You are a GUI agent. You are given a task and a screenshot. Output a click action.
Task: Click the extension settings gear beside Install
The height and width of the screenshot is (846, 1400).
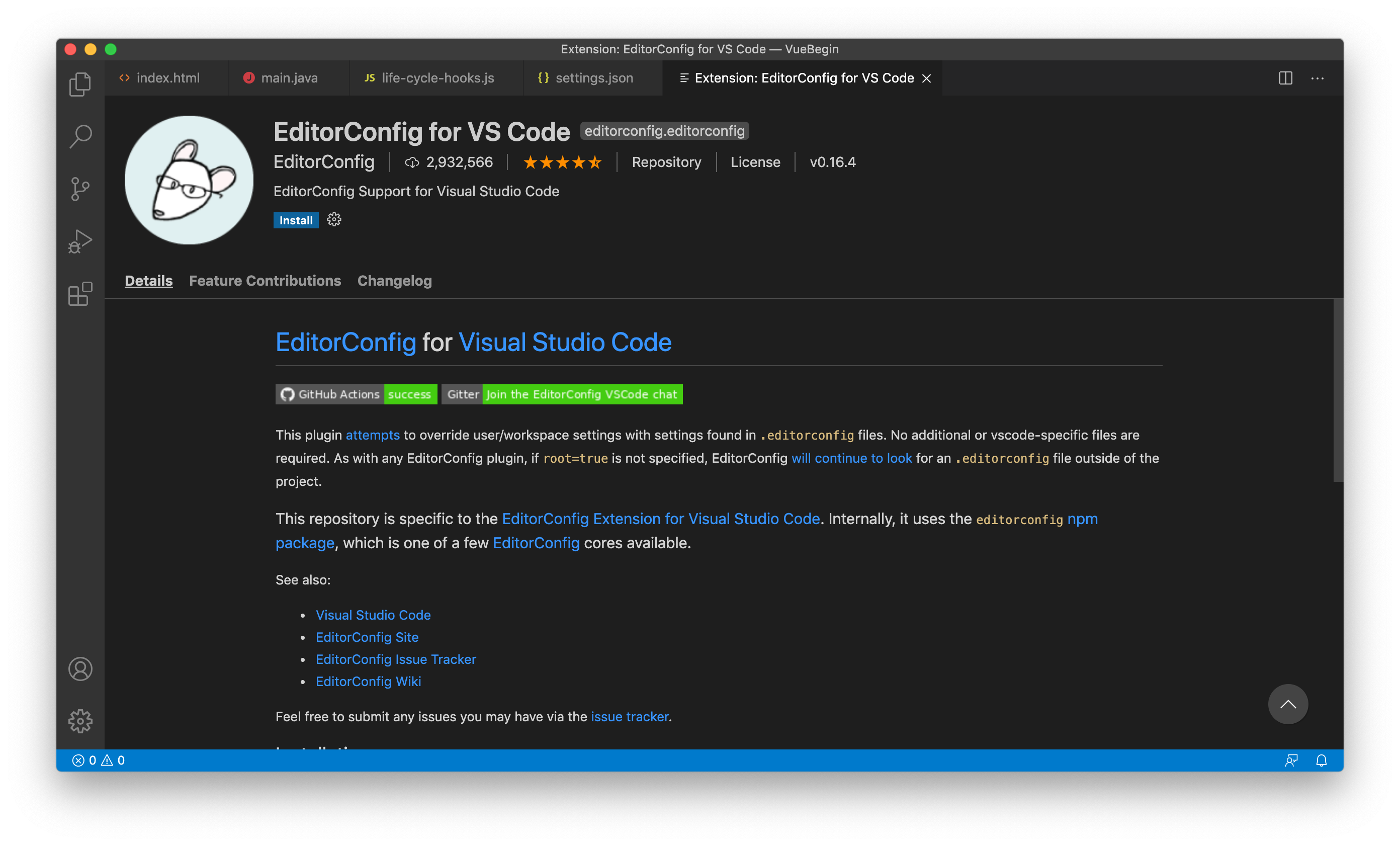click(x=334, y=220)
